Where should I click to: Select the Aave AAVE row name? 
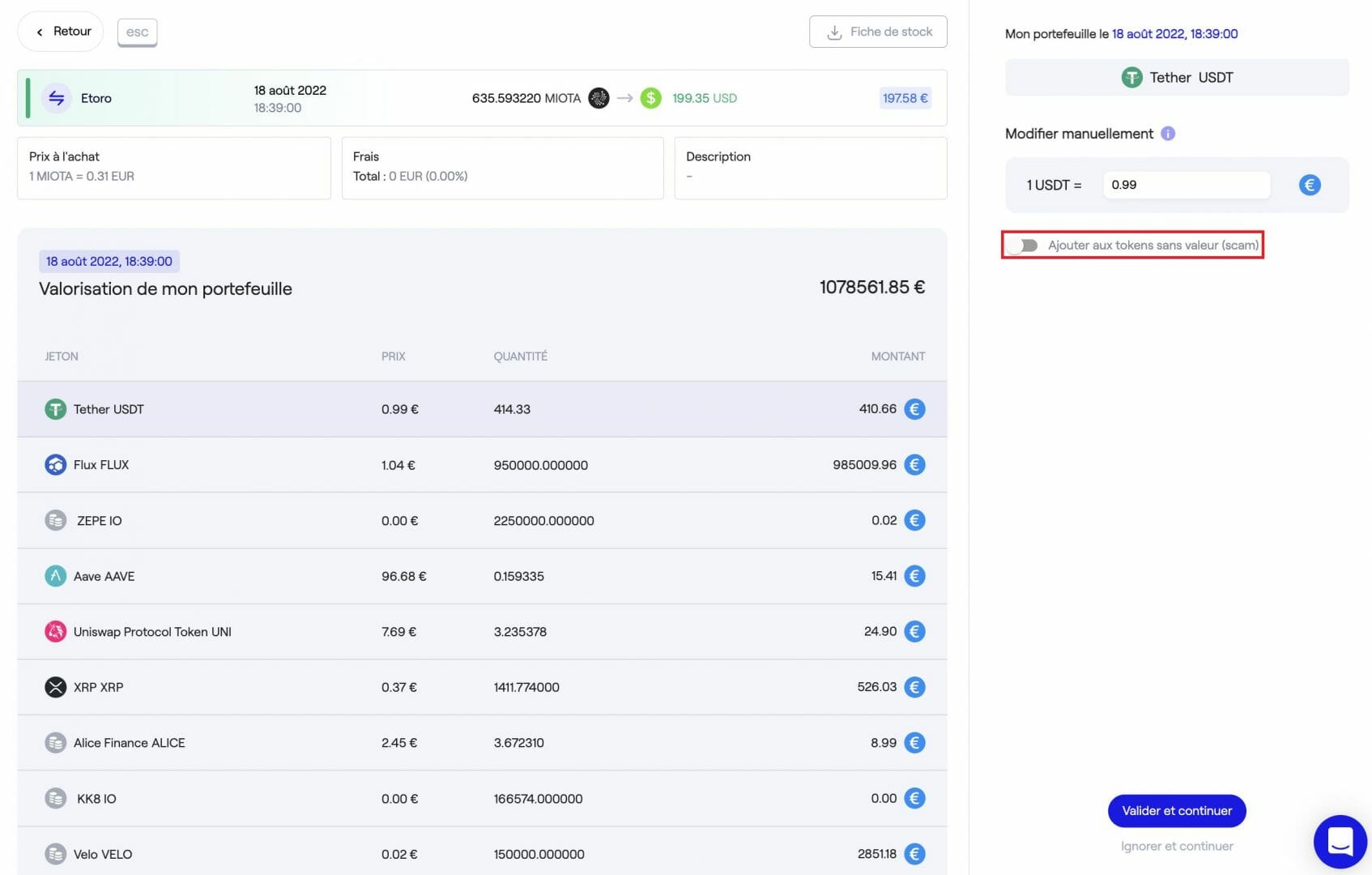tap(104, 577)
